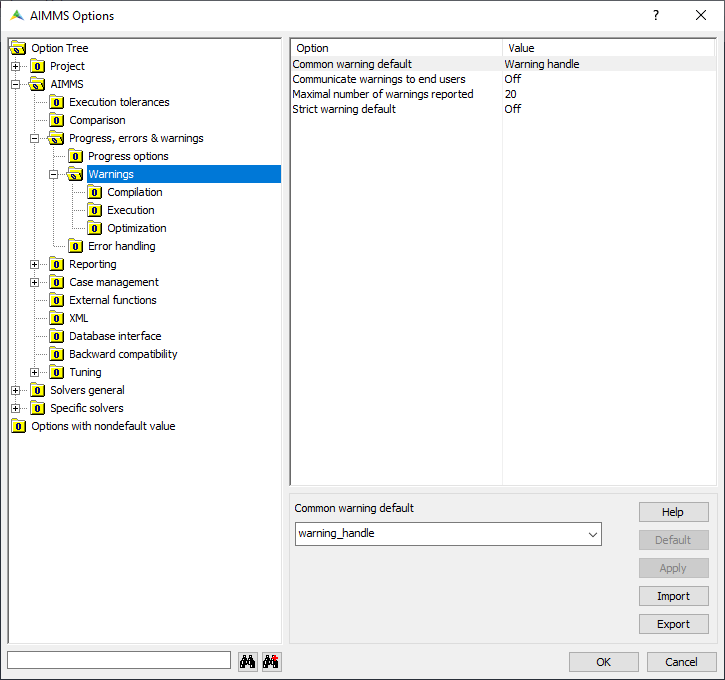Viewport: 725px width, 680px height.
Task: Select the Database interface tree item label
Action: tap(115, 337)
